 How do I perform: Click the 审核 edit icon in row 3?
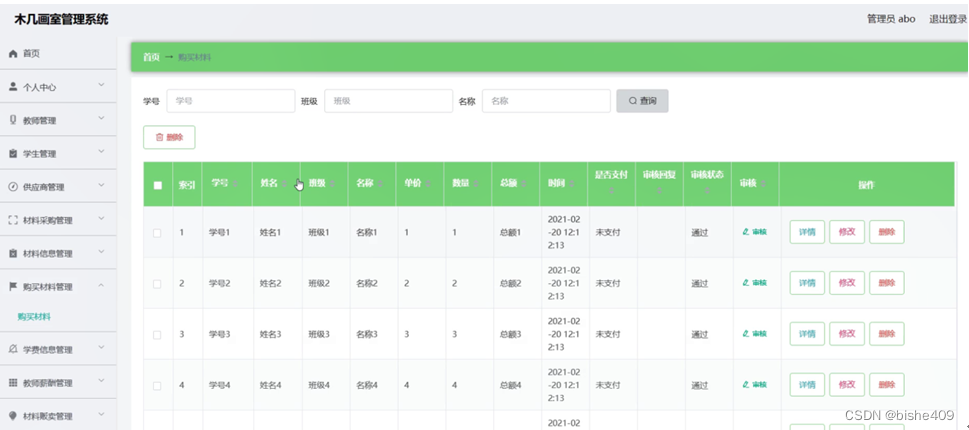[746, 334]
